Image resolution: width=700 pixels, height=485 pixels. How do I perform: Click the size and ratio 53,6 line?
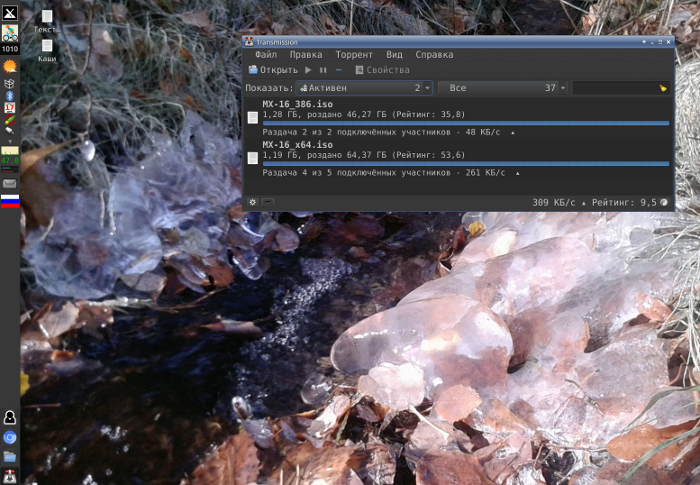[363, 155]
